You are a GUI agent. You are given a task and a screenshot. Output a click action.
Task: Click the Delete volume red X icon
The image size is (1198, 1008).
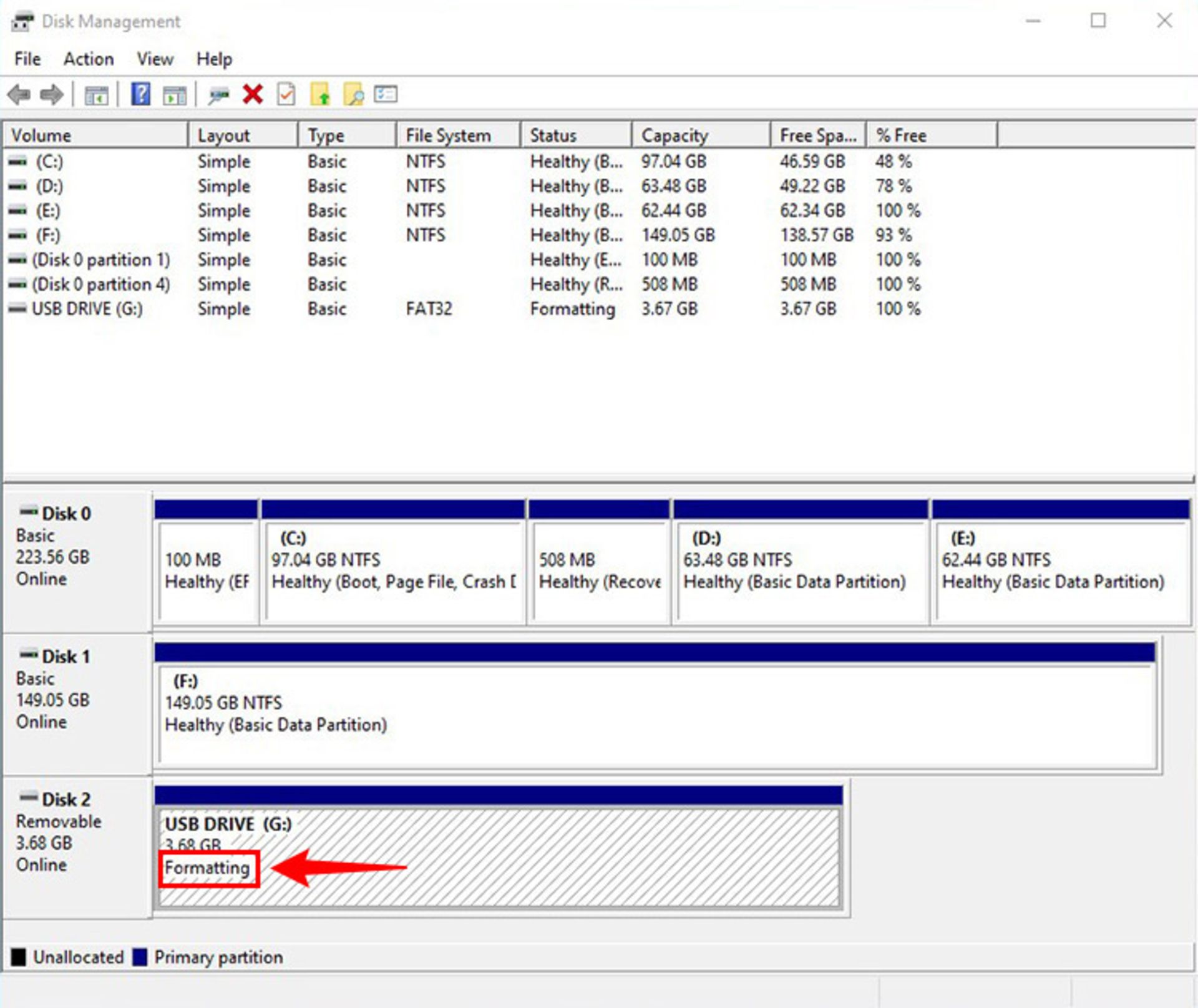pos(251,94)
